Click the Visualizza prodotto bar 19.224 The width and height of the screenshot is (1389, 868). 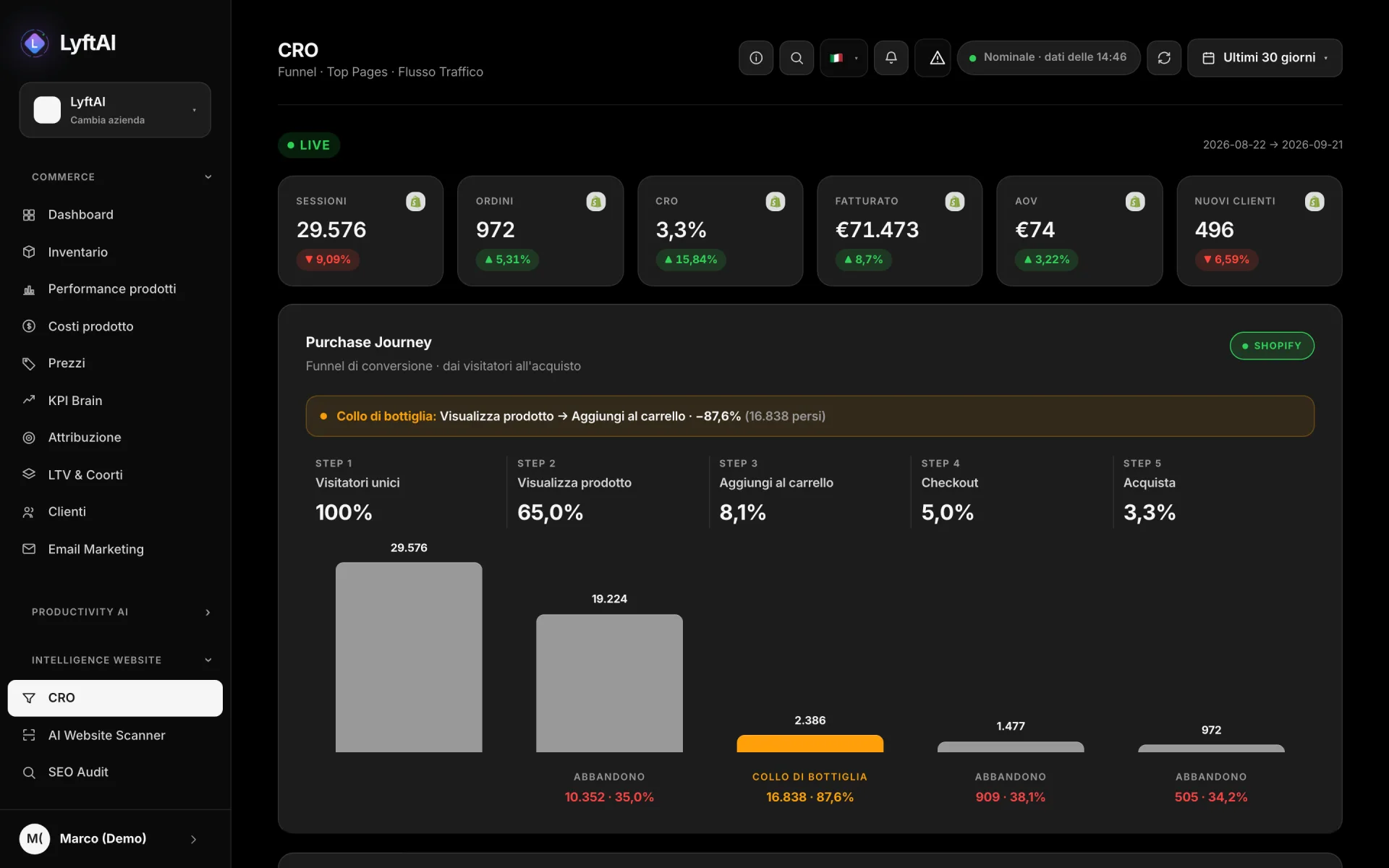tap(609, 683)
